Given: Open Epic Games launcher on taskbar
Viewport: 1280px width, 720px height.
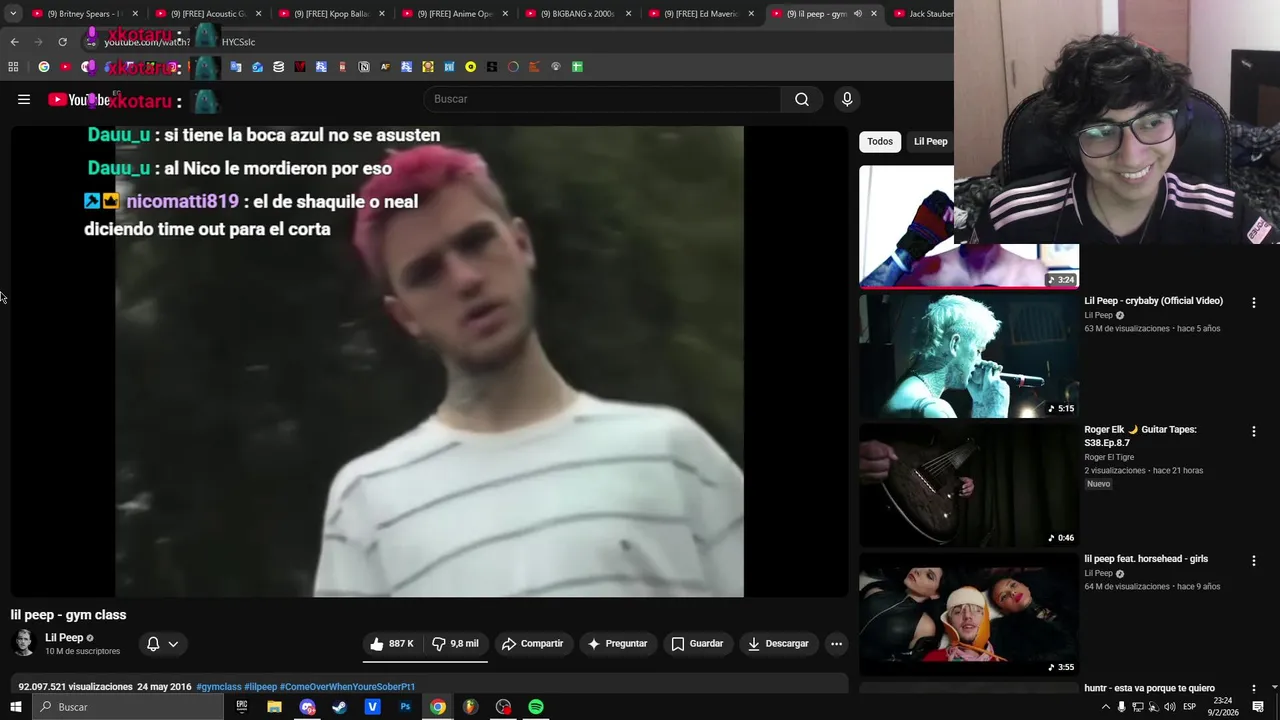Looking at the screenshot, I should (241, 707).
